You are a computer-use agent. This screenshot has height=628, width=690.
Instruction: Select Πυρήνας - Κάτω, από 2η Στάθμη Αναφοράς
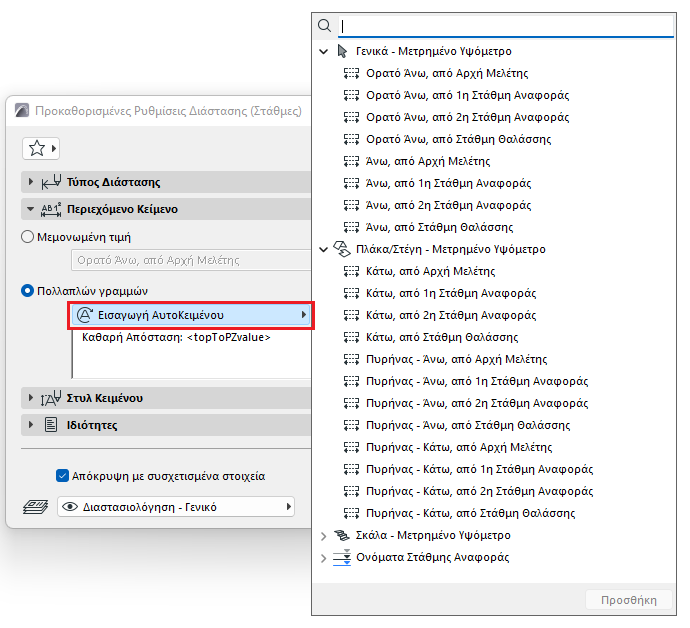click(480, 491)
